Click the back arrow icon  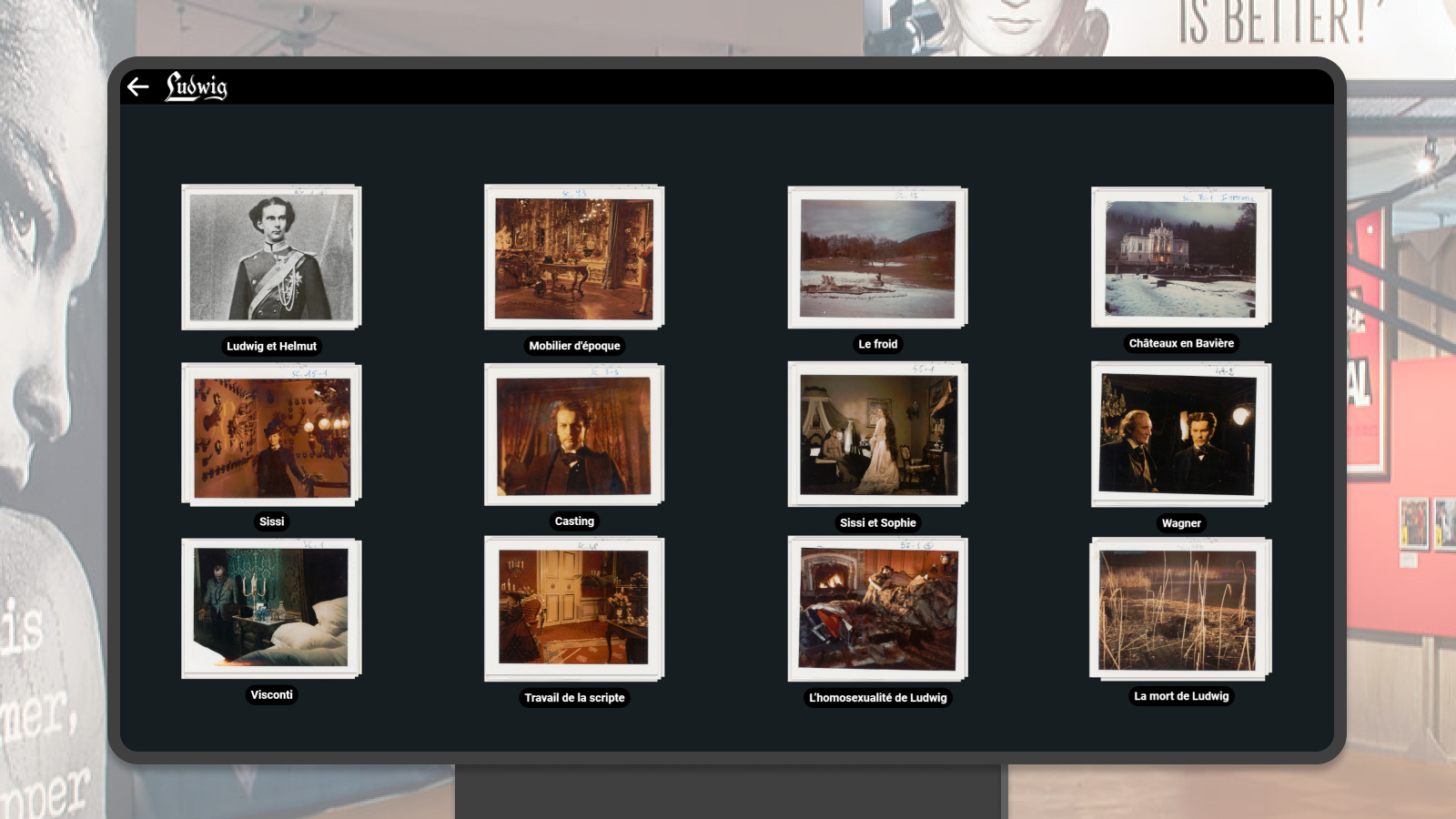138,86
